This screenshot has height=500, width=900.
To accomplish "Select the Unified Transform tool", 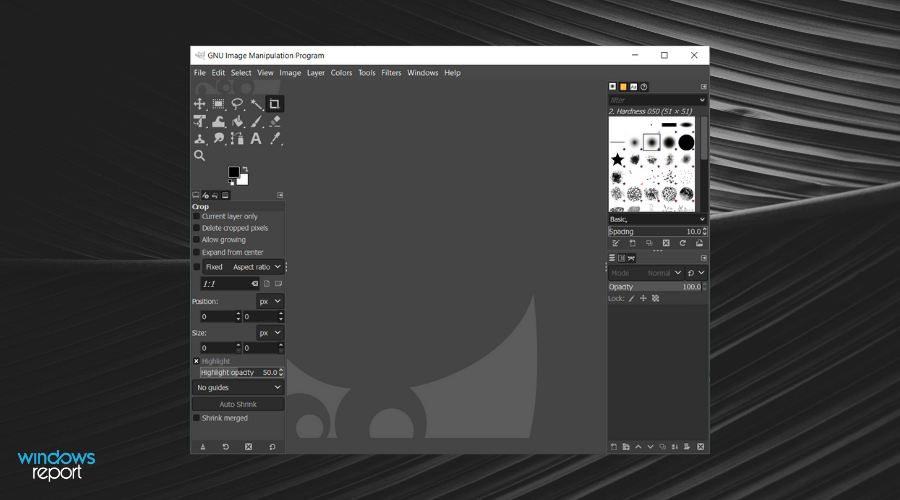I will pyautogui.click(x=199, y=121).
